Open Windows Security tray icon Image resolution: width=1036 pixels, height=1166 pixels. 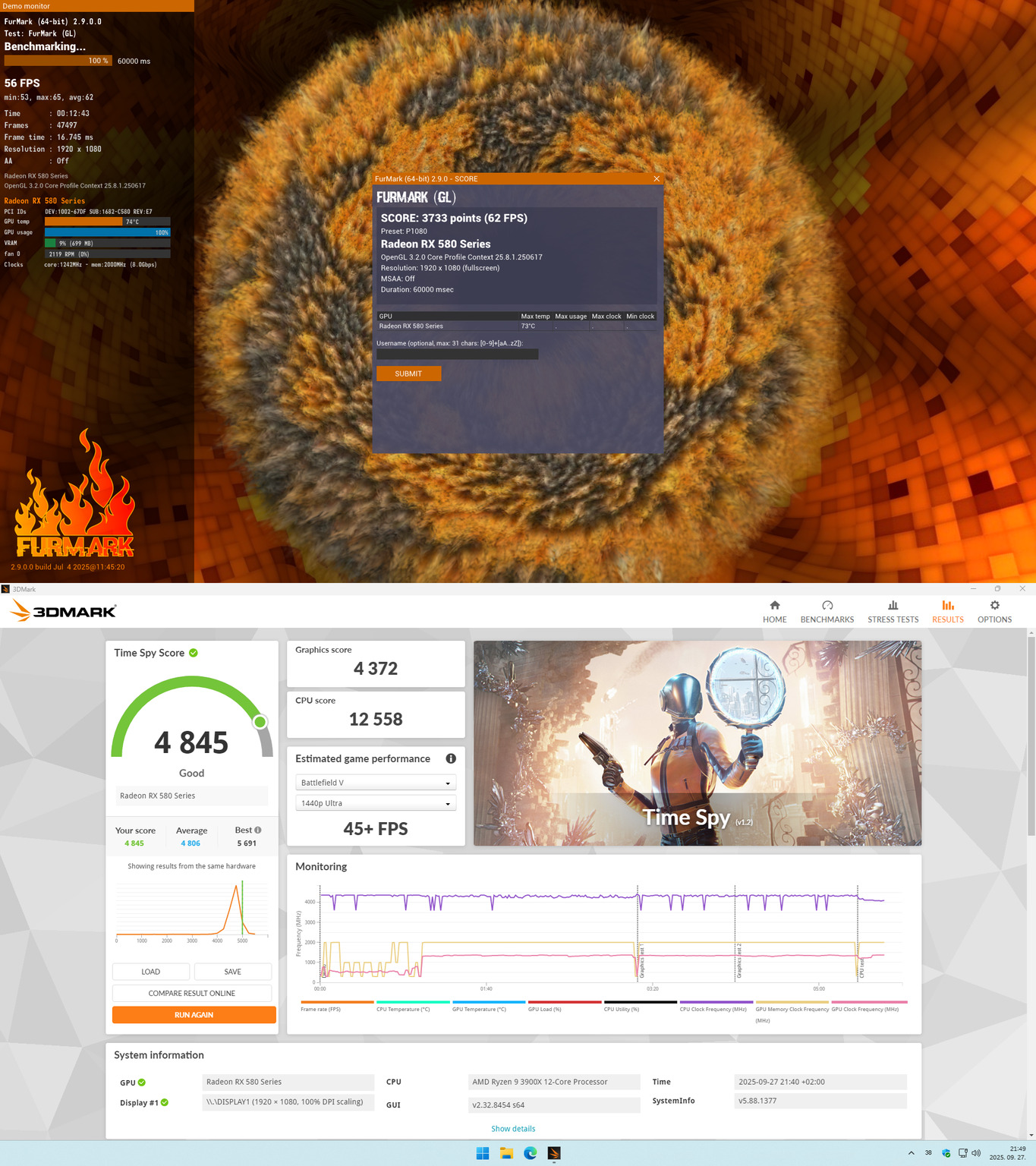click(x=946, y=1153)
